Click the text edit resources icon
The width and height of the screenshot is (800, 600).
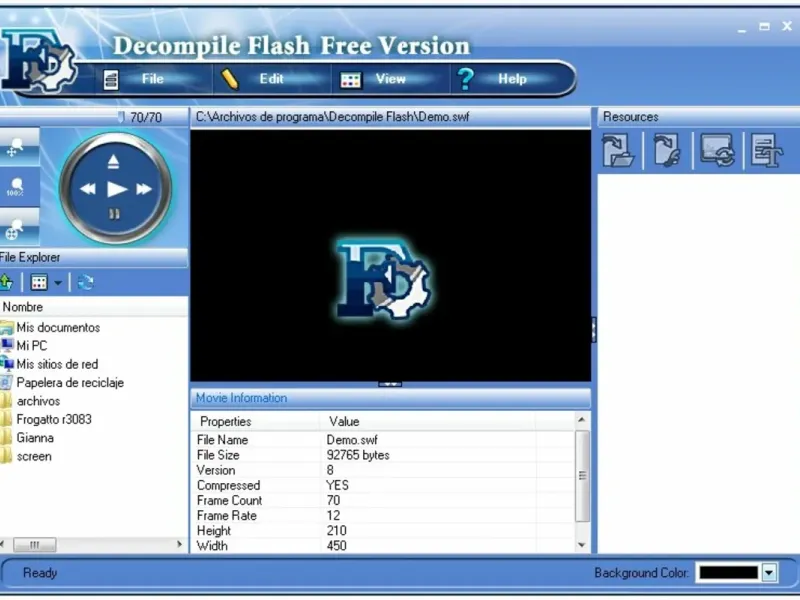(x=766, y=151)
